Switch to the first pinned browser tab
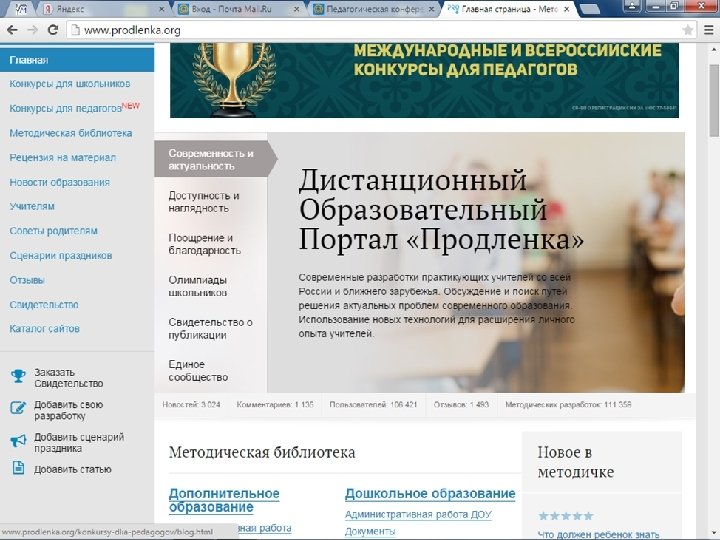Image resolution: width=720 pixels, height=540 pixels. coord(21,9)
